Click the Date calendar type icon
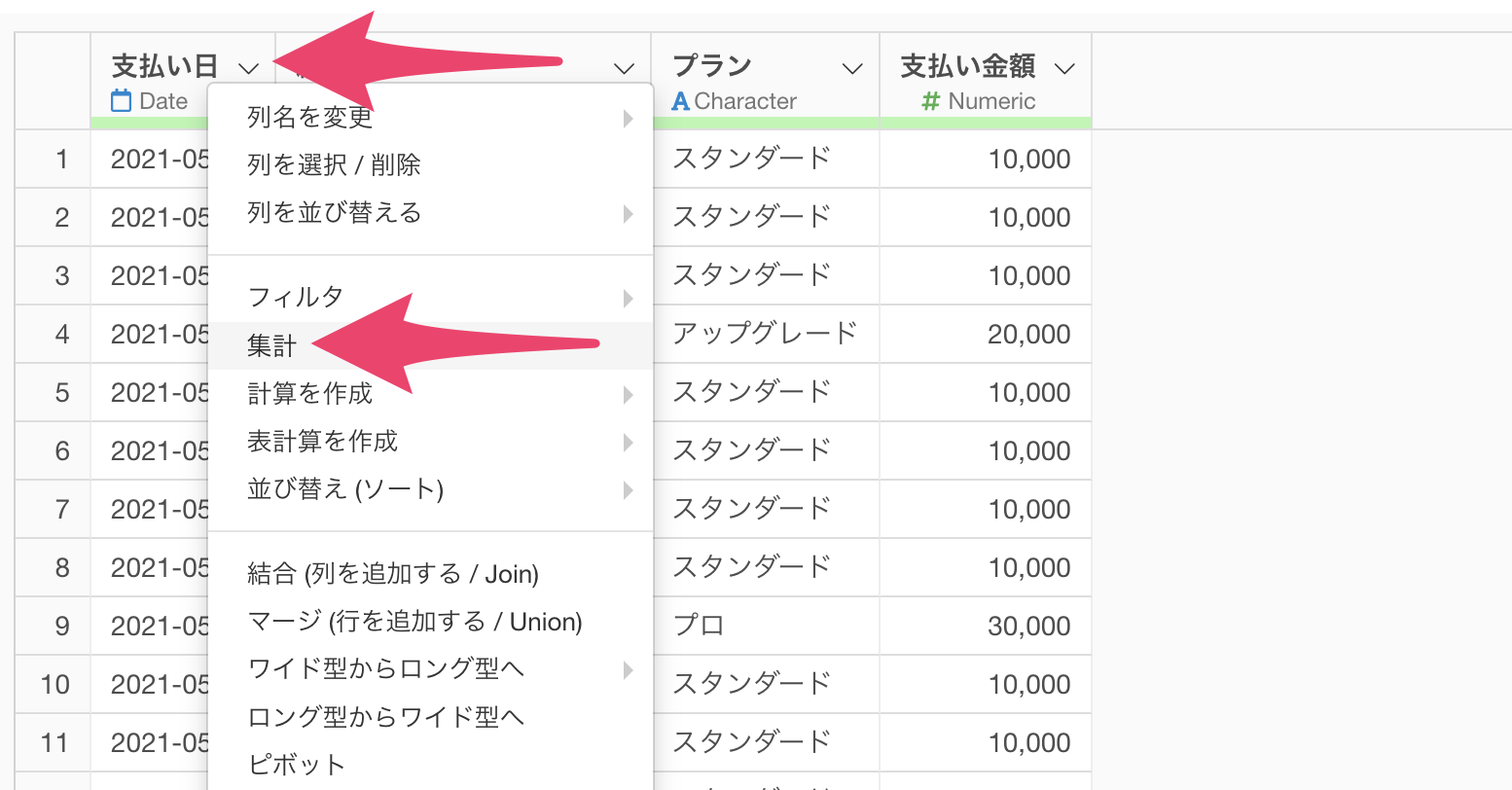1512x790 pixels. pyautogui.click(x=121, y=100)
